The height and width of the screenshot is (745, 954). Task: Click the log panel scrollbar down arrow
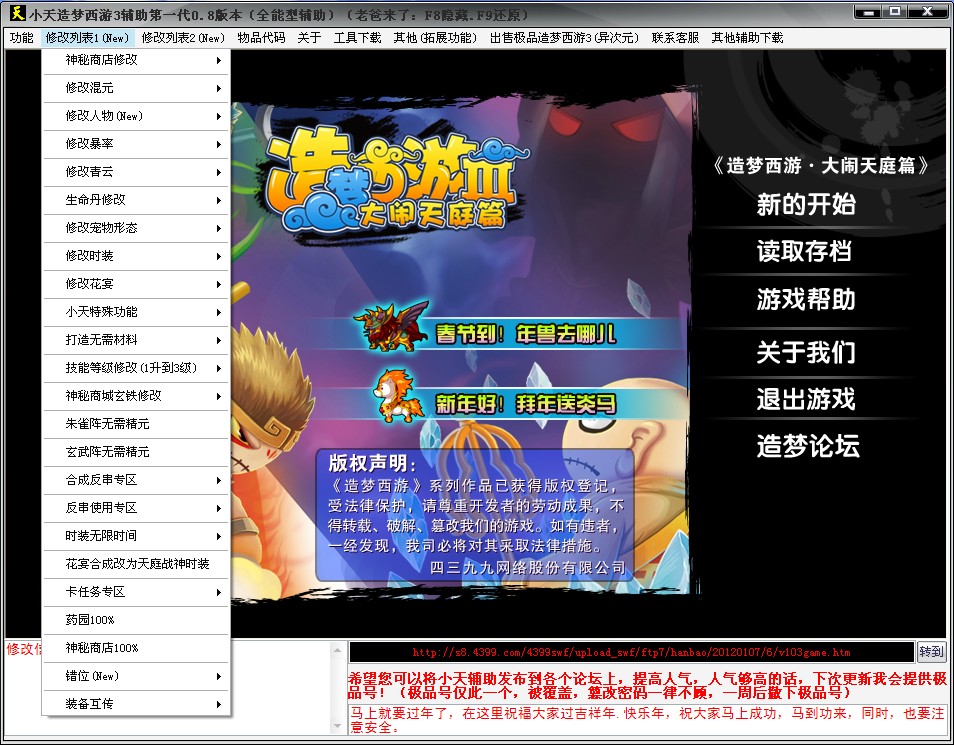pyautogui.click(x=337, y=726)
